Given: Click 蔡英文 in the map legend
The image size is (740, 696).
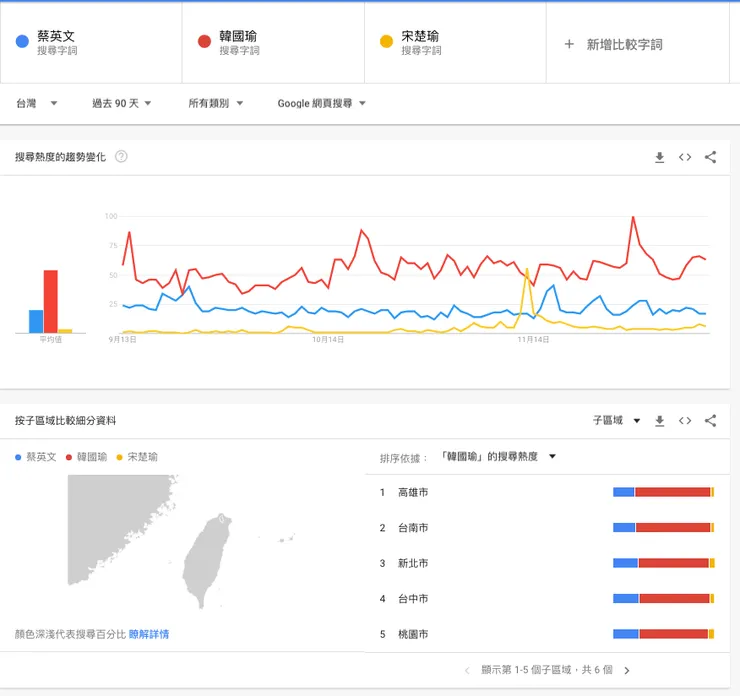Looking at the screenshot, I should (x=36, y=457).
